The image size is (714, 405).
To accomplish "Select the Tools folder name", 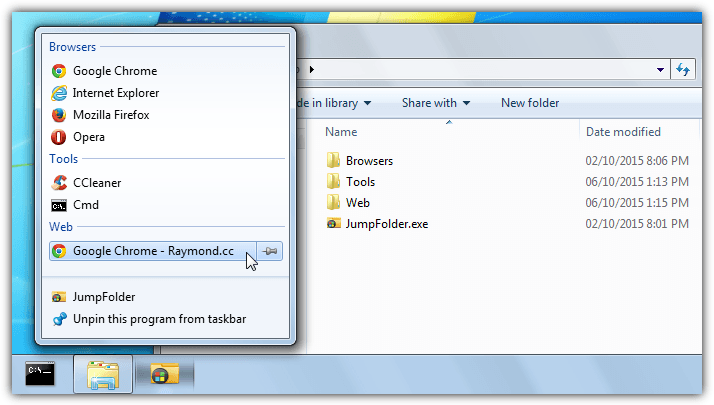I will click(x=360, y=182).
